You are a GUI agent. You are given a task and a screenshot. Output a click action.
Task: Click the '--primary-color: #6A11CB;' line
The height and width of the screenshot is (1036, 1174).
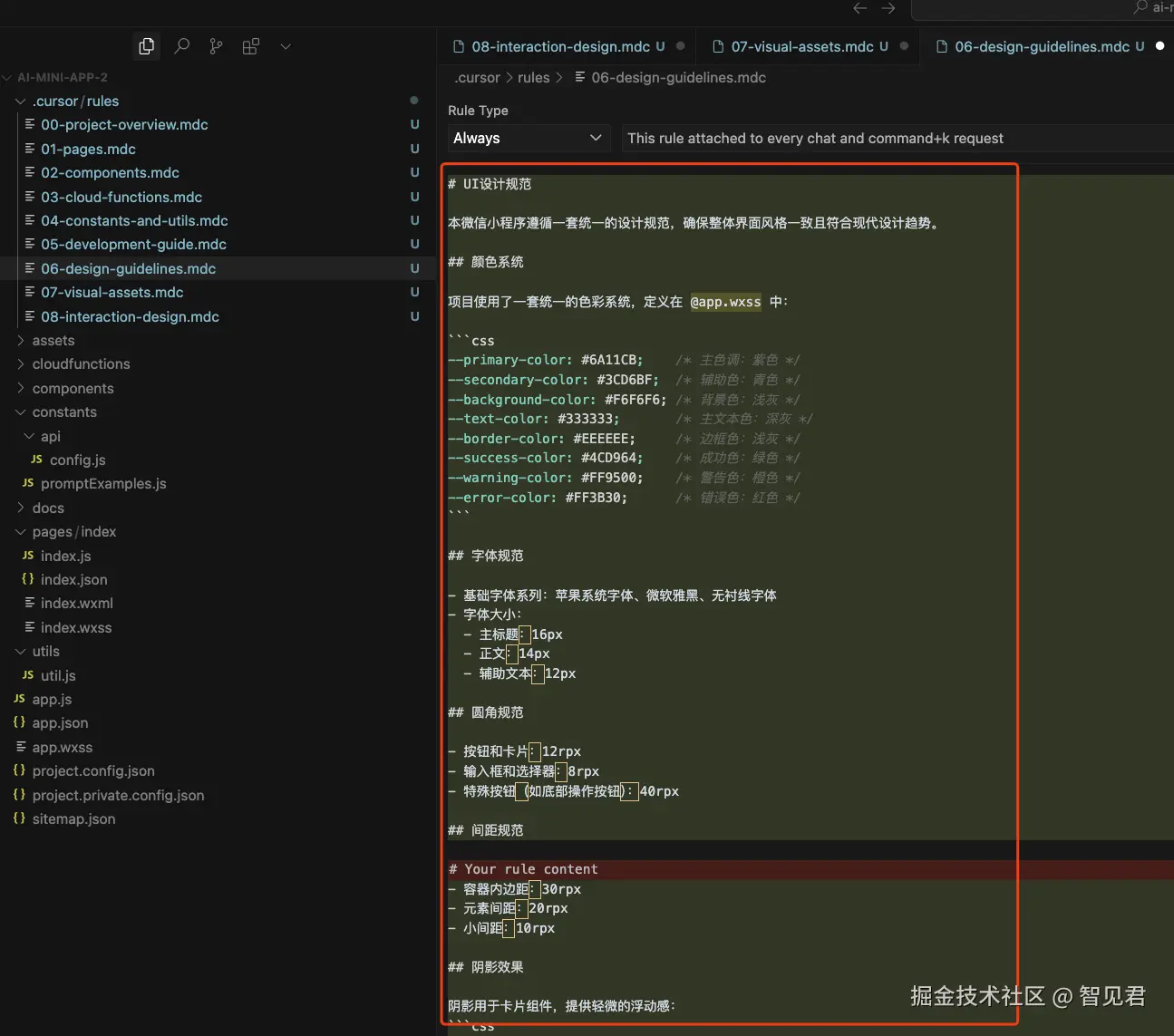tap(545, 360)
